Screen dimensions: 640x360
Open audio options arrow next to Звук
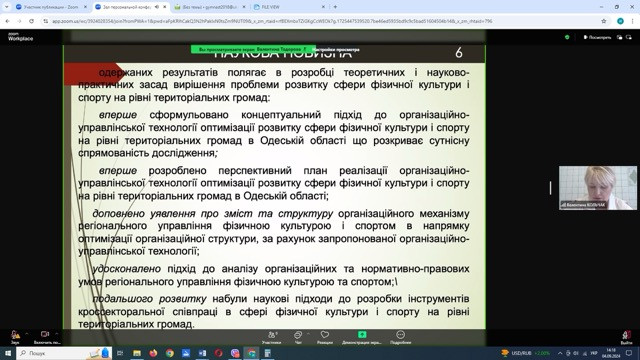tap(27, 334)
